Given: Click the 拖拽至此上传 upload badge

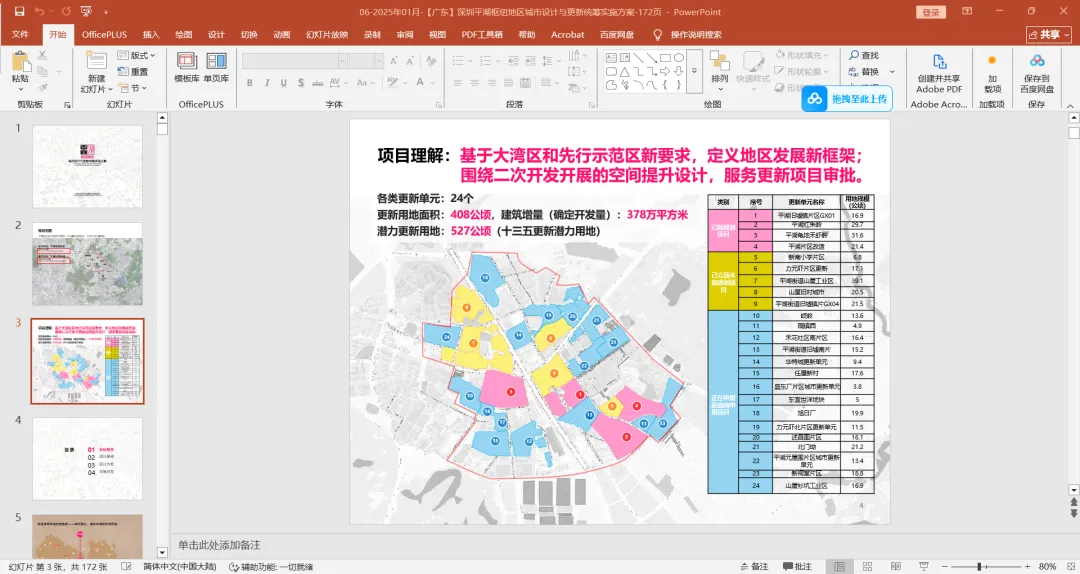Looking at the screenshot, I should tap(847, 99).
